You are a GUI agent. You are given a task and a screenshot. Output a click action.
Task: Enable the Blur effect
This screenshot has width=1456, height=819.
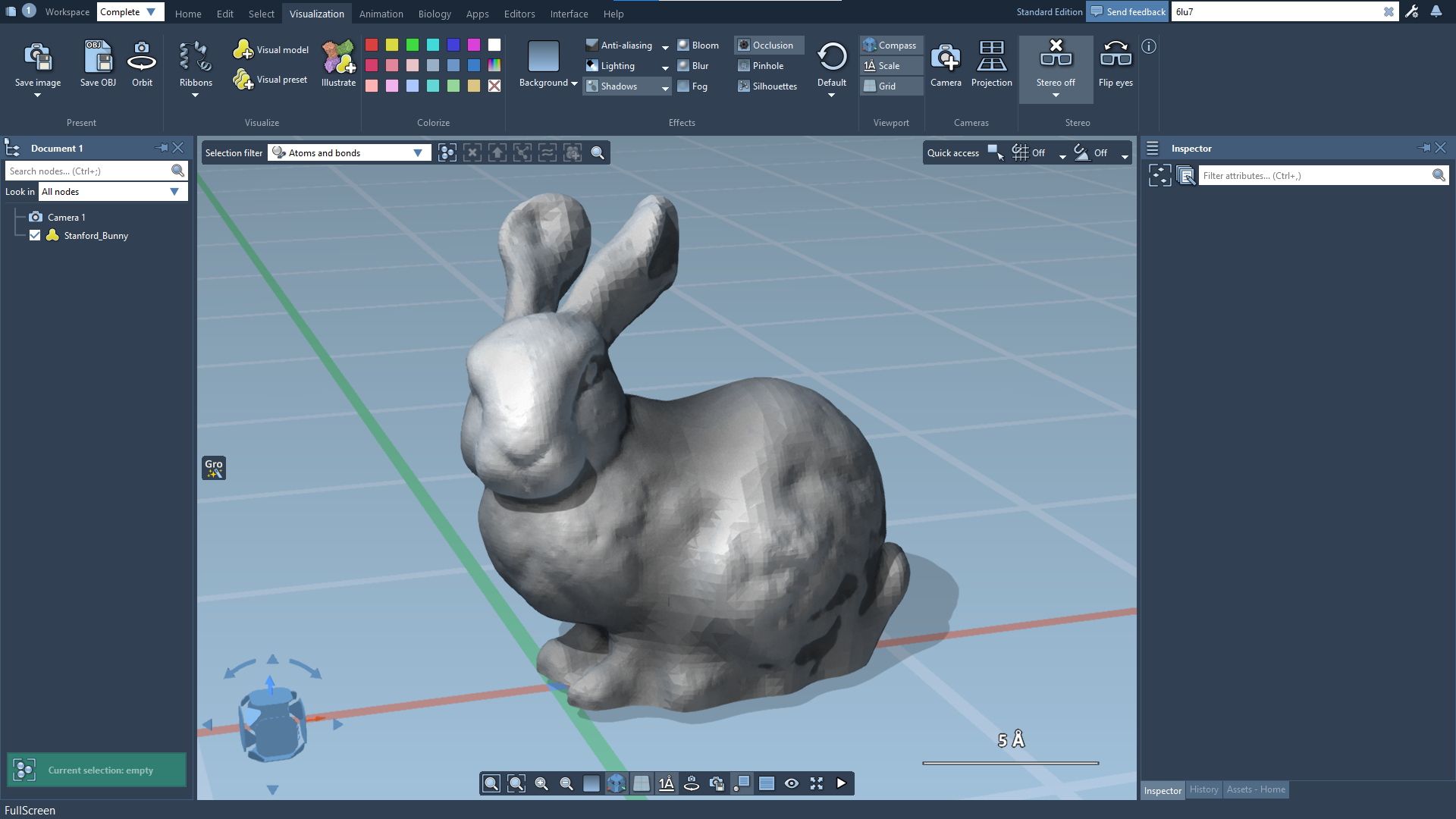coord(692,66)
